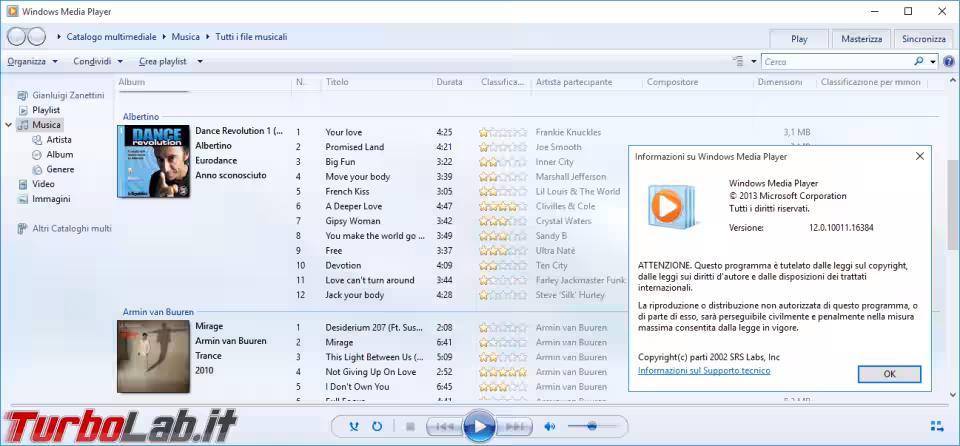Screen dimensions: 960x446
Task: Open Artista view under Musica
Action: (52, 140)
